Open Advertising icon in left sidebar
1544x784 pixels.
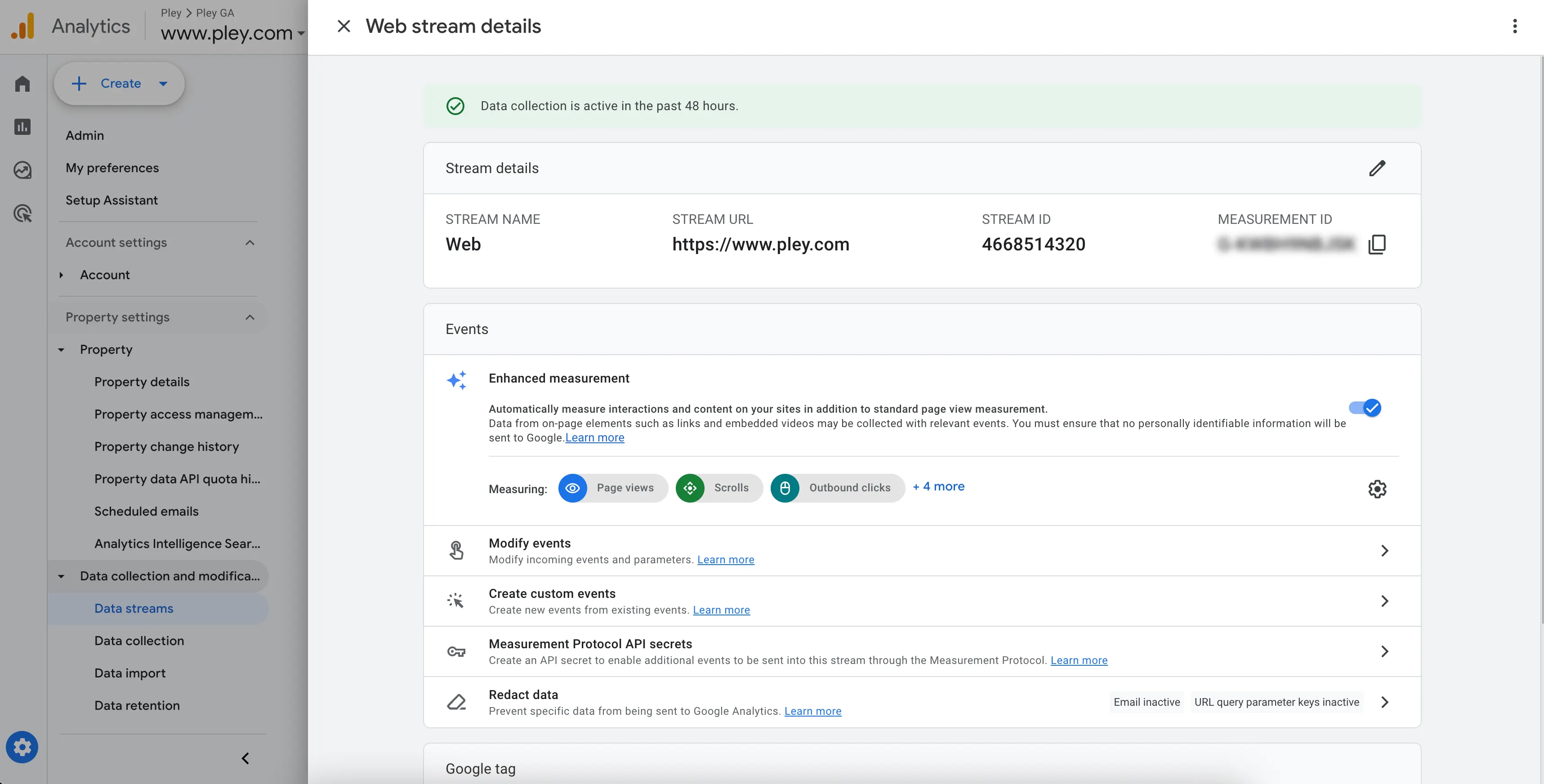(x=23, y=214)
